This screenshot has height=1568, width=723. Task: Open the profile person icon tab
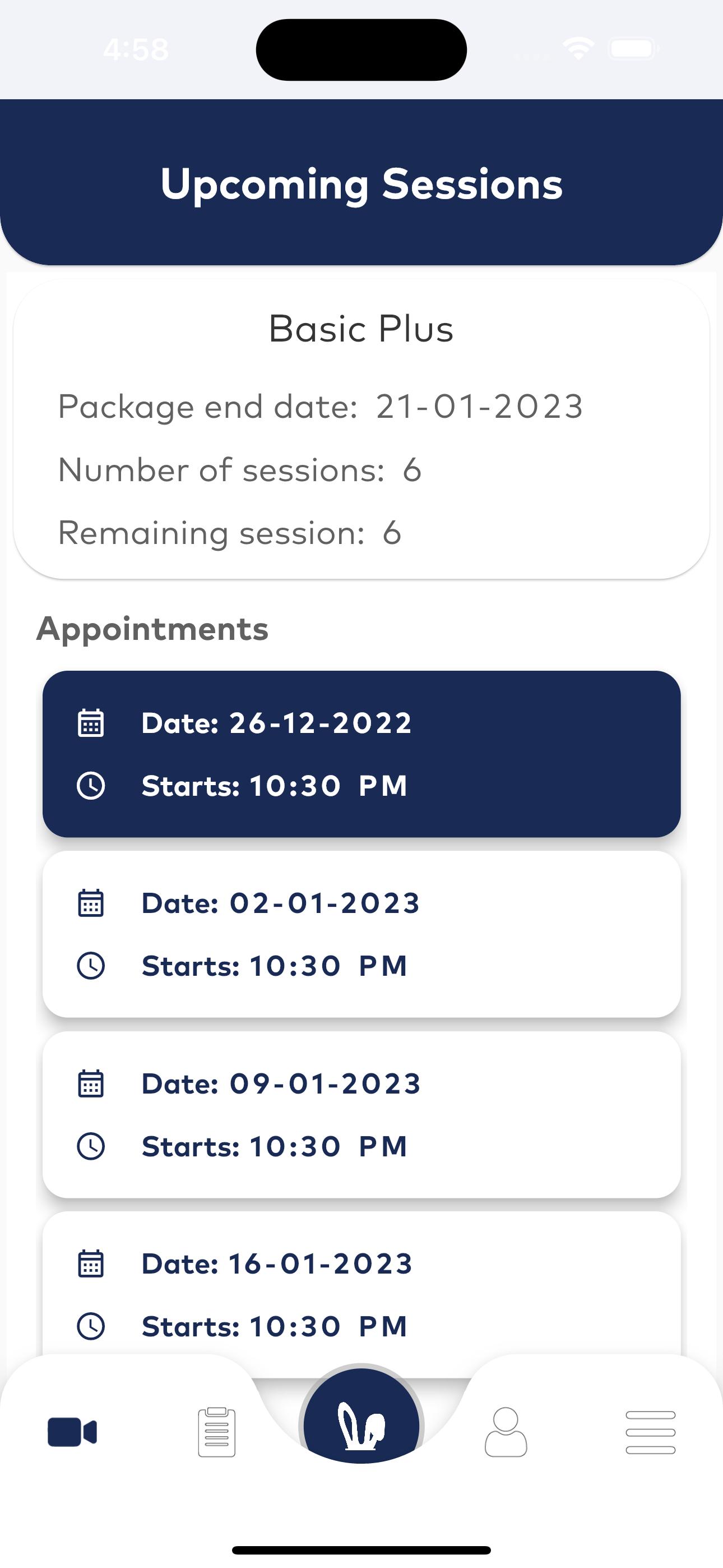pos(506,1432)
